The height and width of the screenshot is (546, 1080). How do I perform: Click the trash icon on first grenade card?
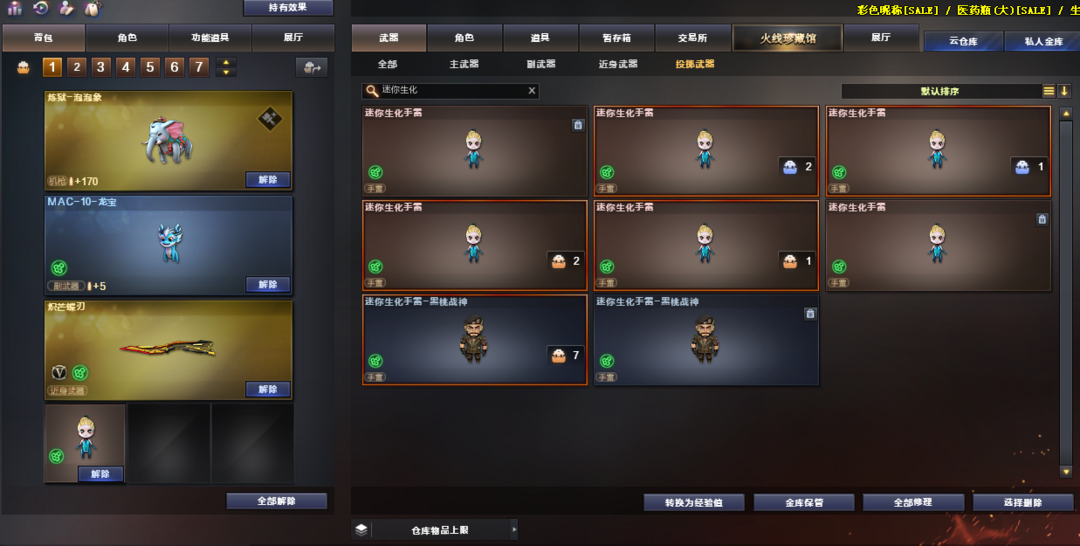click(x=578, y=125)
